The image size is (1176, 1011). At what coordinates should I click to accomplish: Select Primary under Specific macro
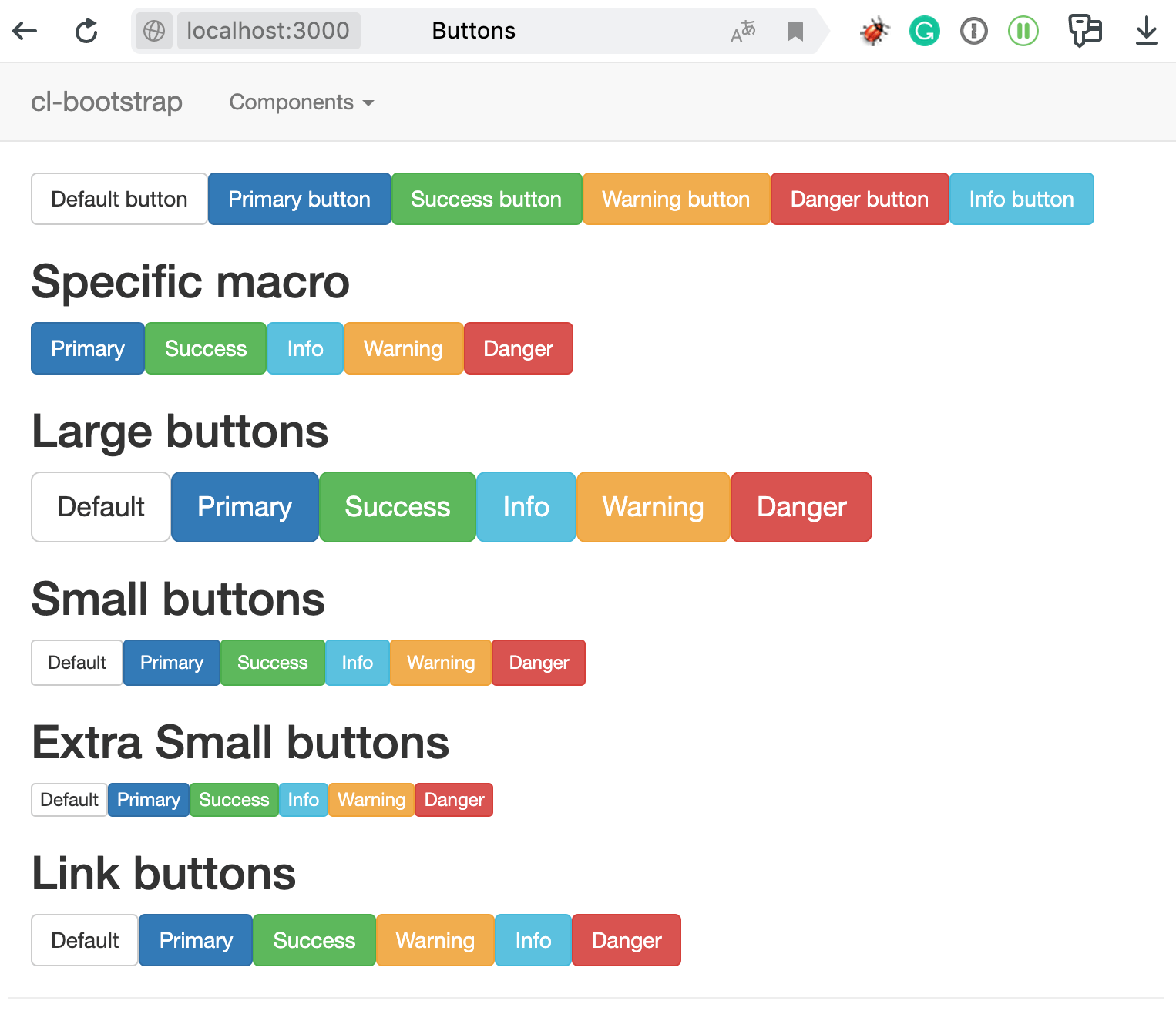(x=87, y=348)
